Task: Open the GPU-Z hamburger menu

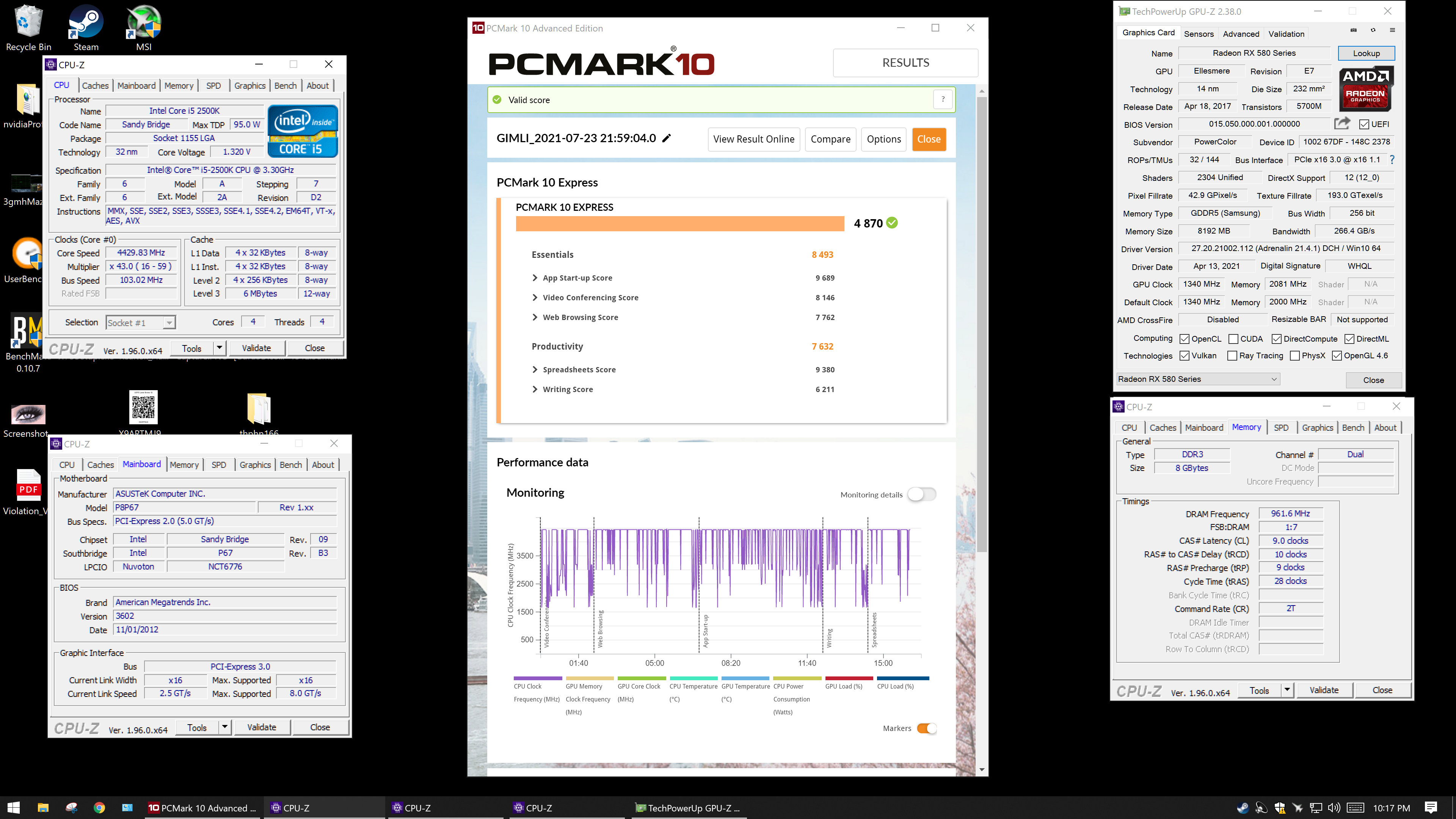Action: tap(1392, 30)
